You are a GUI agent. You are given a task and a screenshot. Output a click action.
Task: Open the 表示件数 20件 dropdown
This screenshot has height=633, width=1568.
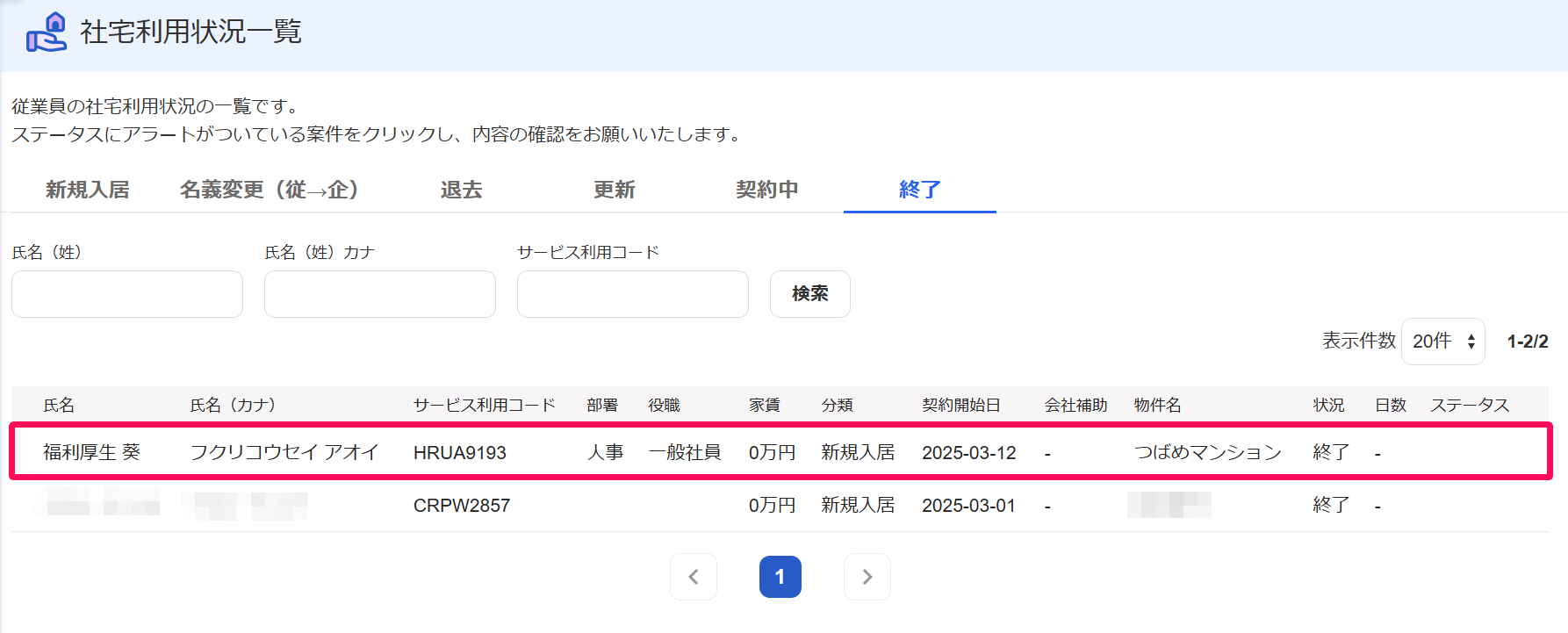(1443, 342)
